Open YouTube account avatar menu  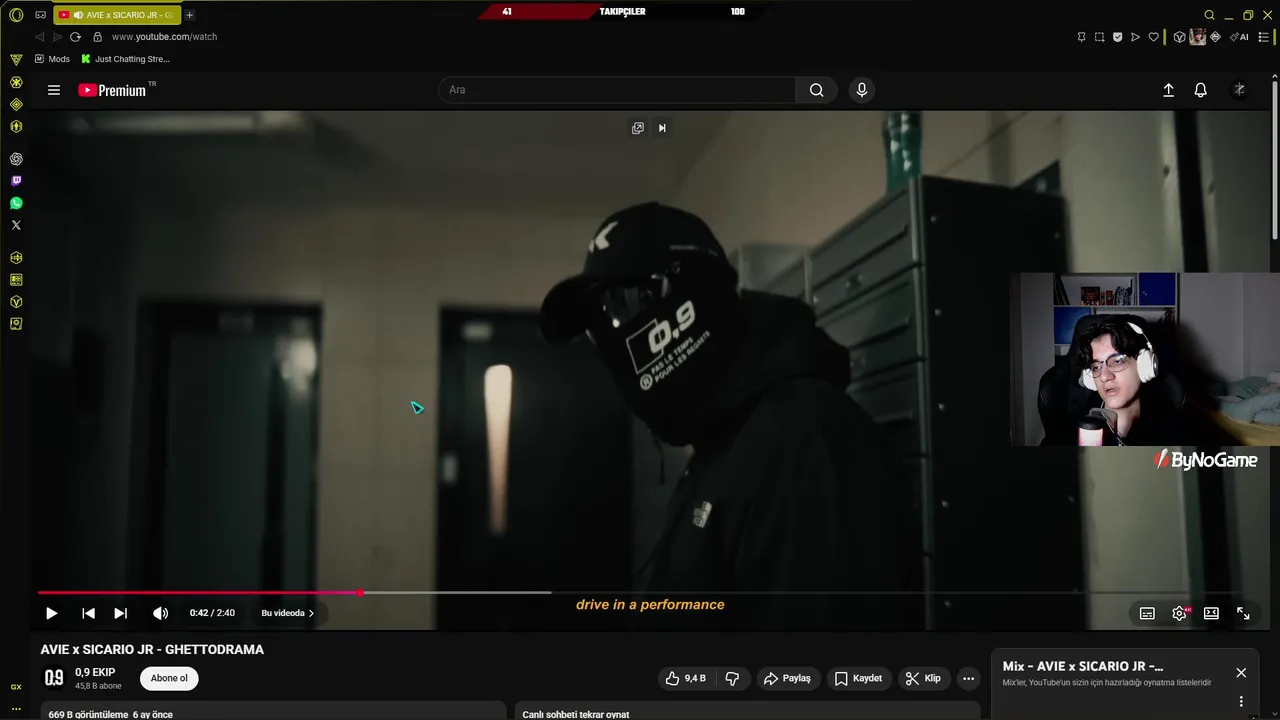(x=1239, y=90)
